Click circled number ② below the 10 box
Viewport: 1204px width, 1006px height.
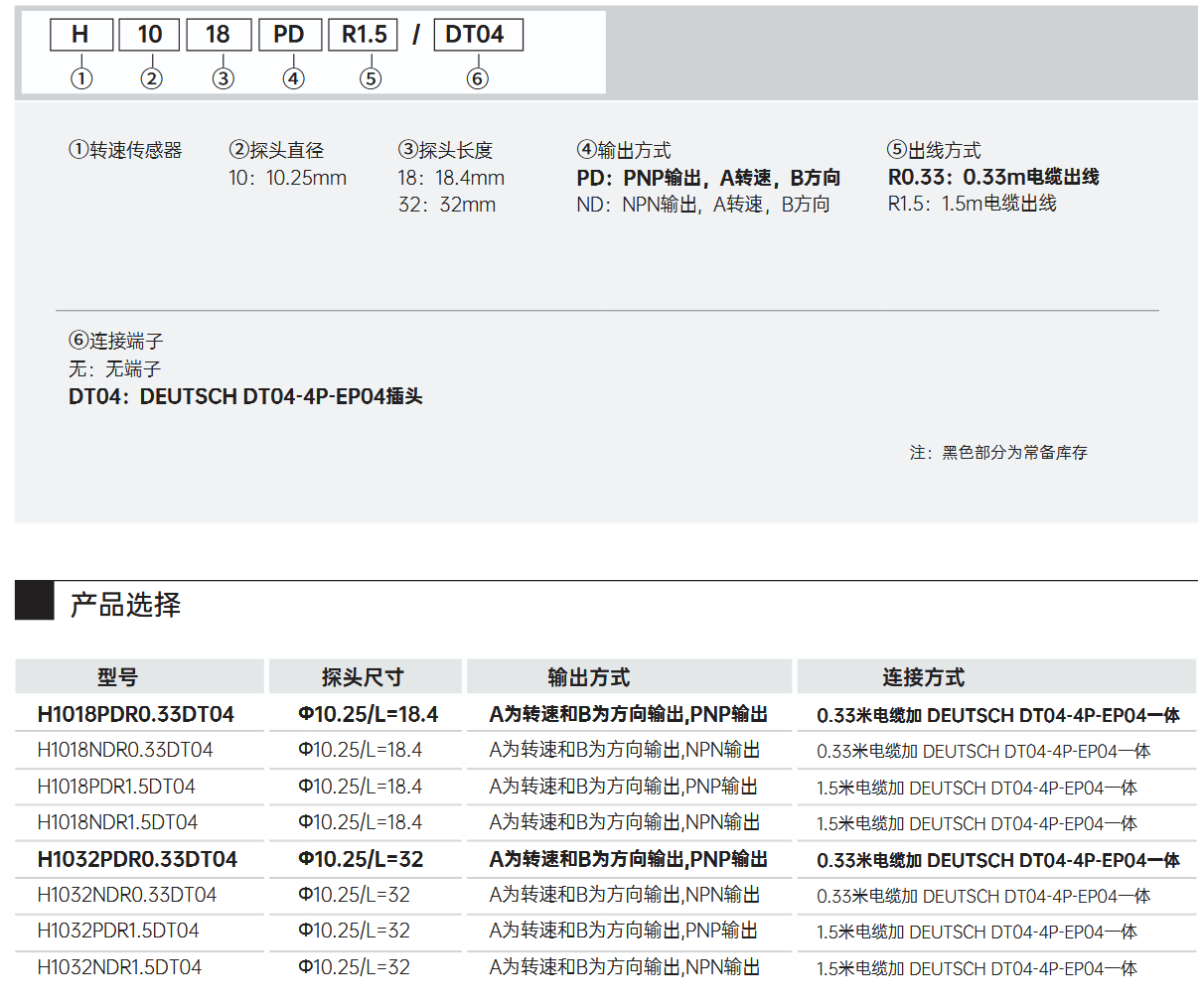[151, 78]
